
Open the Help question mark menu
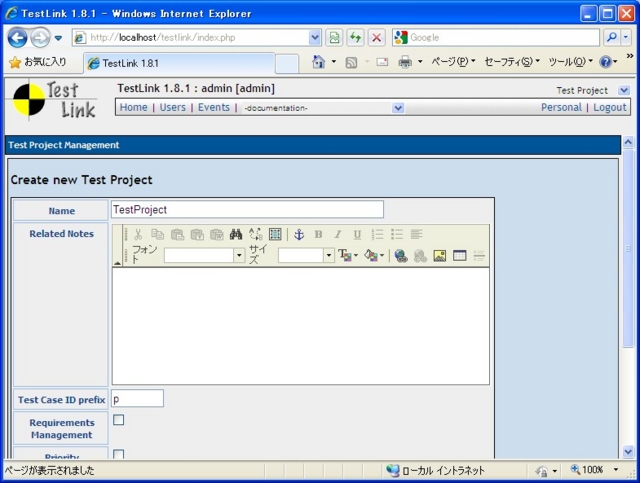point(608,62)
